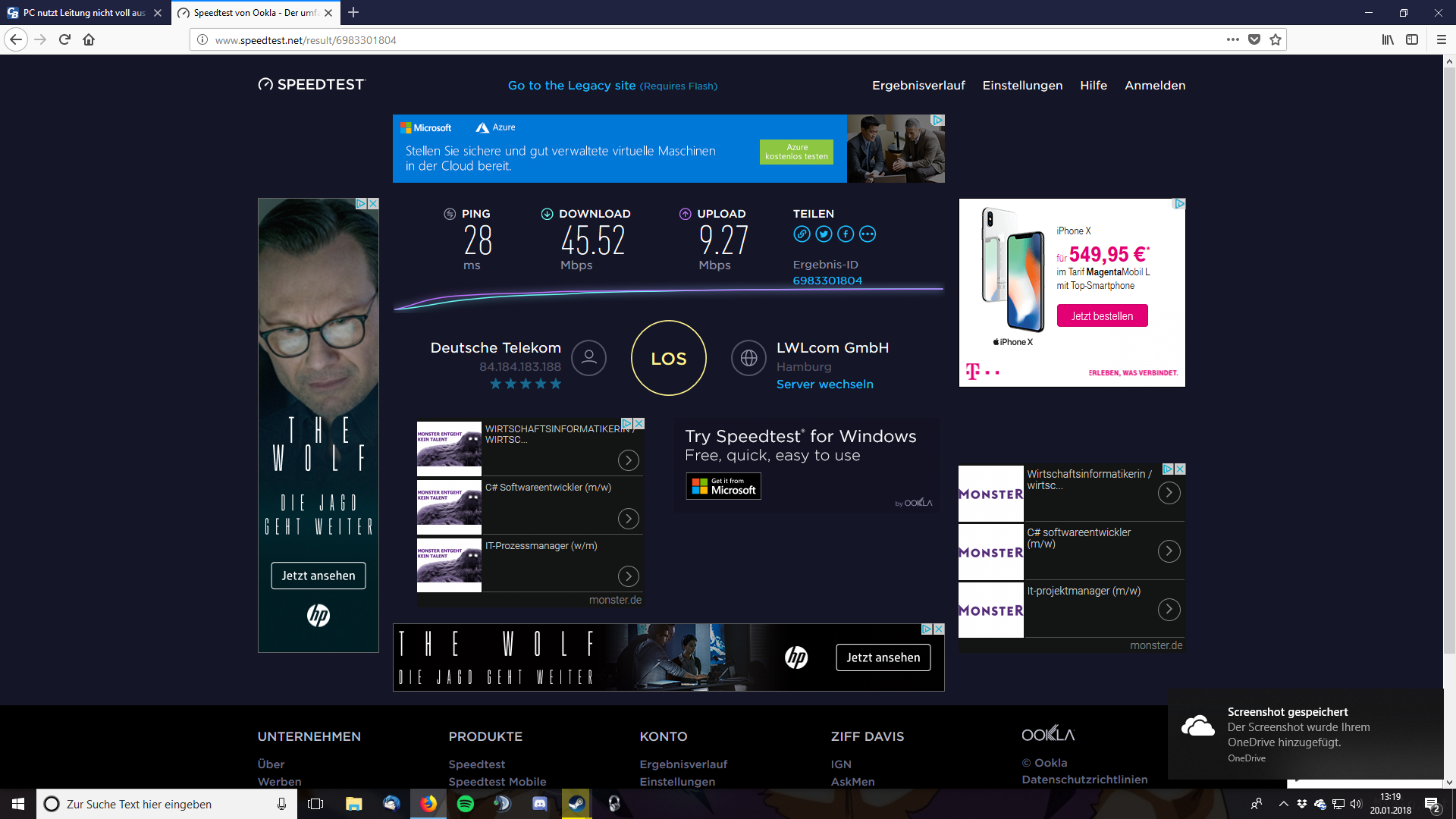The height and width of the screenshot is (819, 1456).
Task: Show hidden system tray icons
Action: (1283, 804)
